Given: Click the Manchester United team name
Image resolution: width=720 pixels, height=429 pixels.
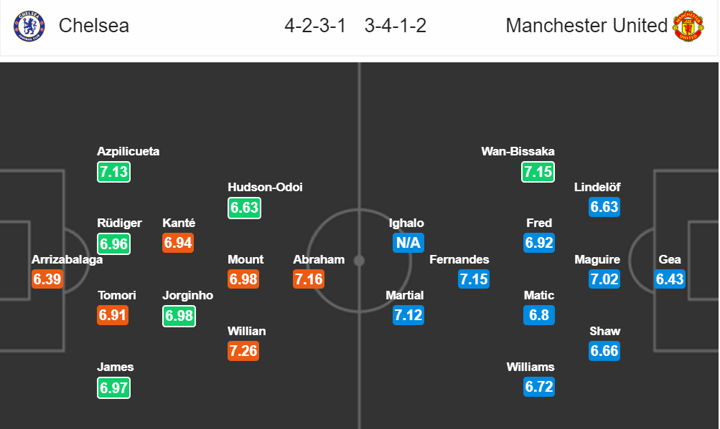Looking at the screenshot, I should coord(586,26).
